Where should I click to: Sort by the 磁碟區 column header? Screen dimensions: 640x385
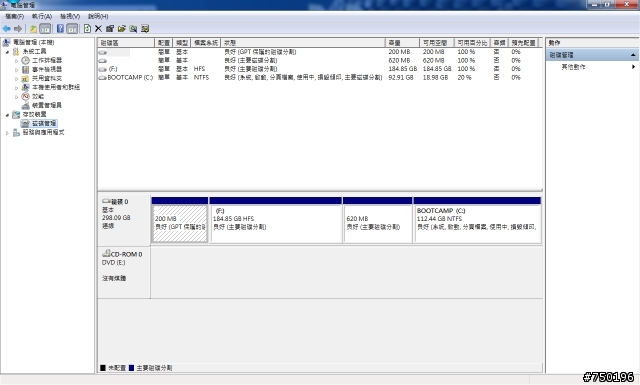click(x=126, y=43)
